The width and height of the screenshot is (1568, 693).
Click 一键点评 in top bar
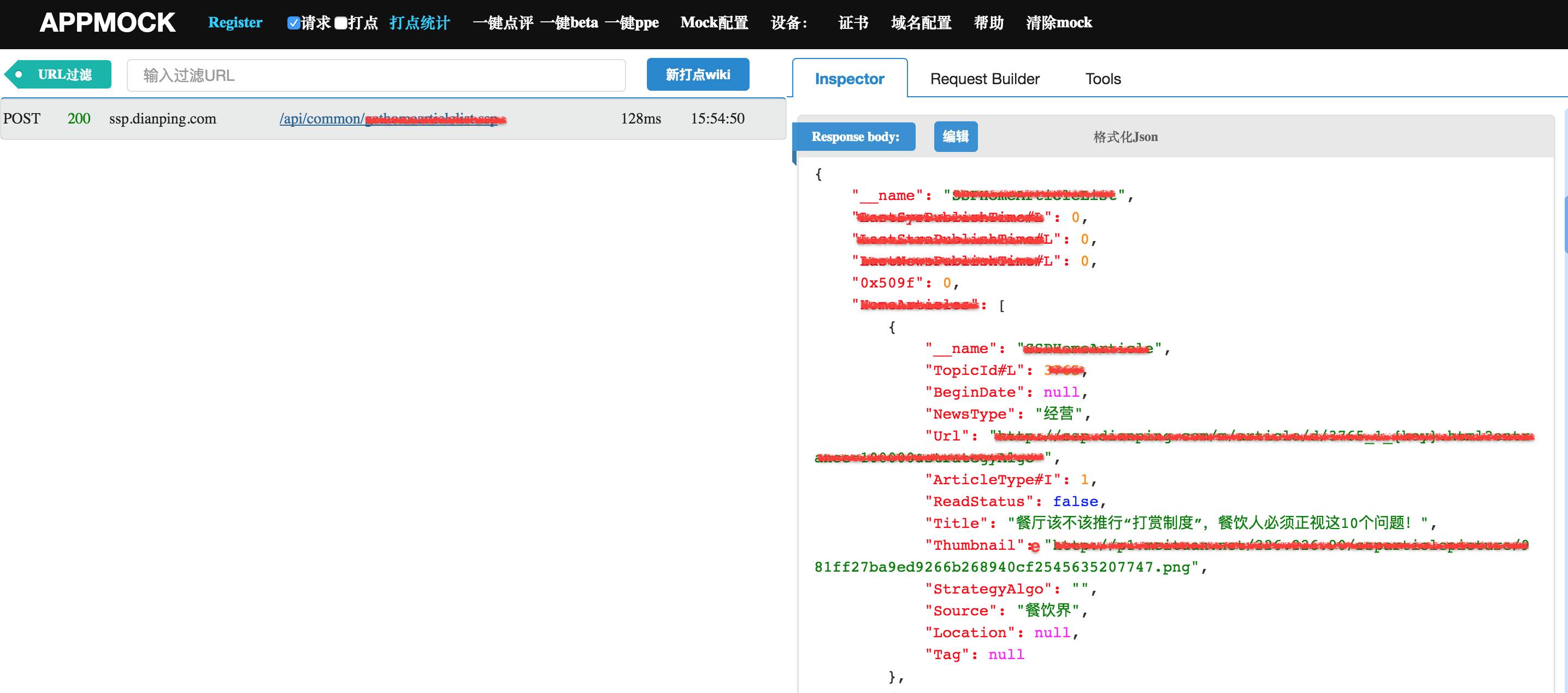tap(503, 23)
